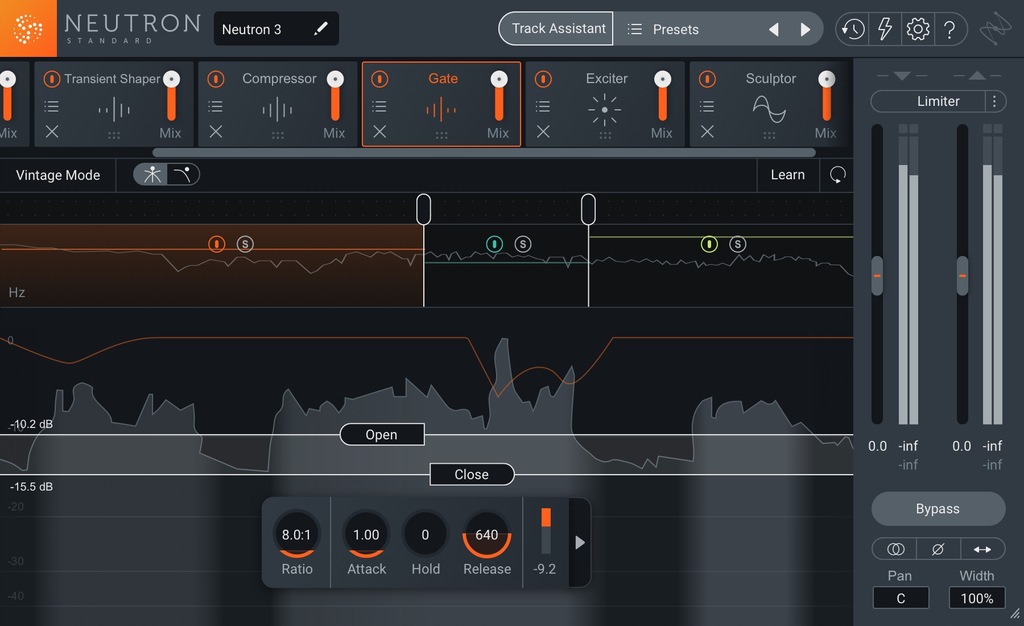Solo the first orange frequency band
The height and width of the screenshot is (626, 1024).
(245, 244)
